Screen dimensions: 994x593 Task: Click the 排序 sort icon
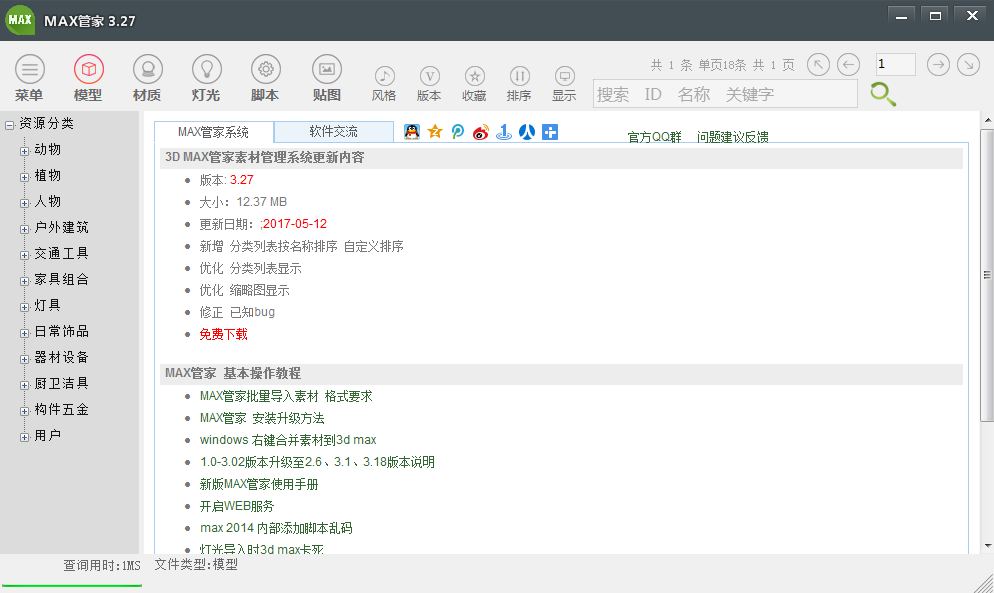coord(519,77)
